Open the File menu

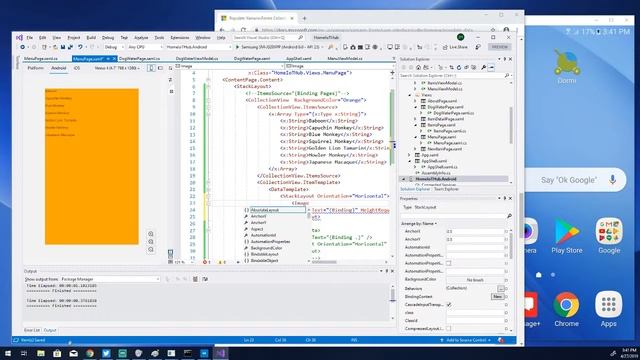pyautogui.click(x=30, y=38)
